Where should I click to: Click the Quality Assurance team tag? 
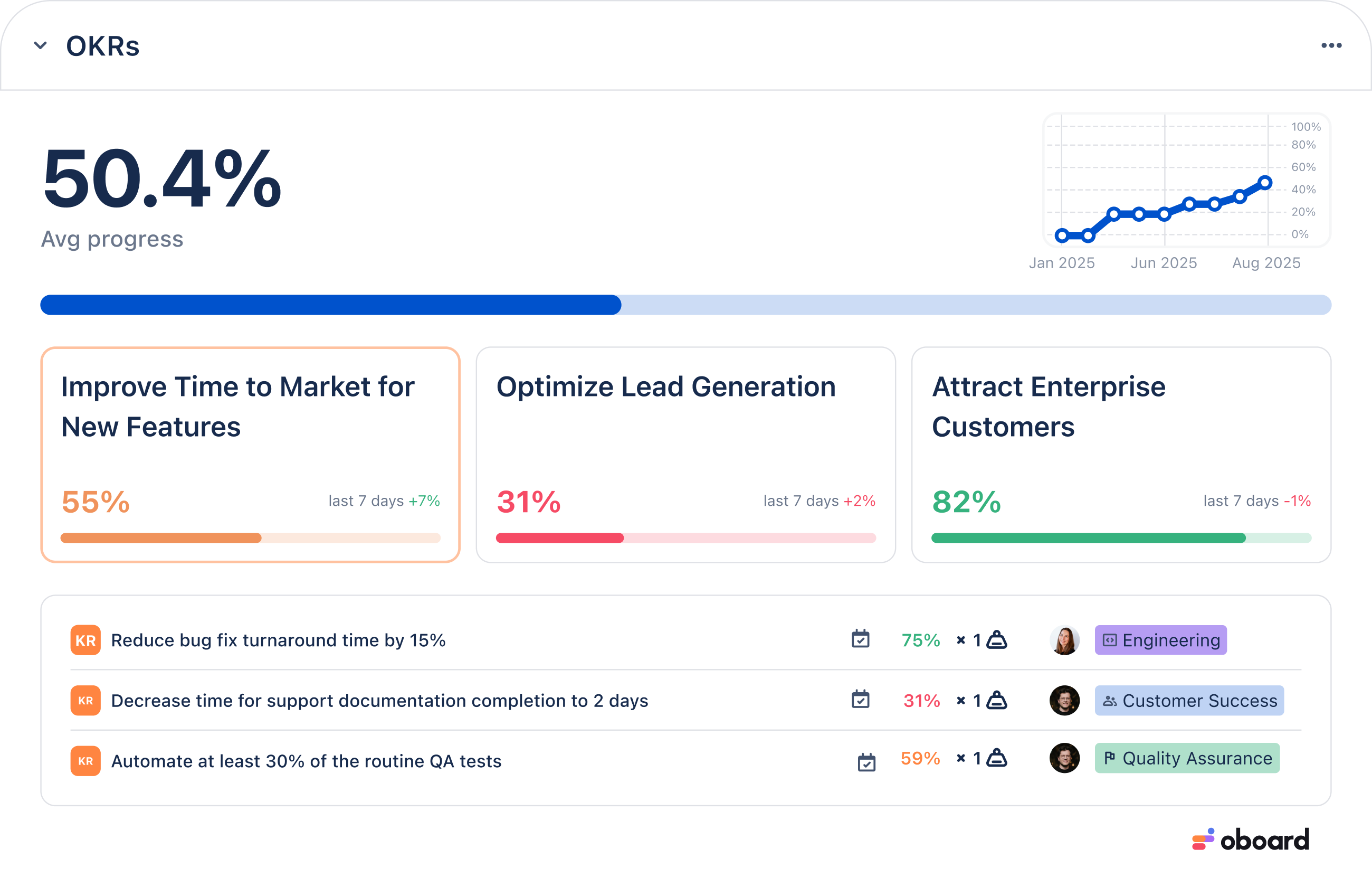click(1187, 758)
